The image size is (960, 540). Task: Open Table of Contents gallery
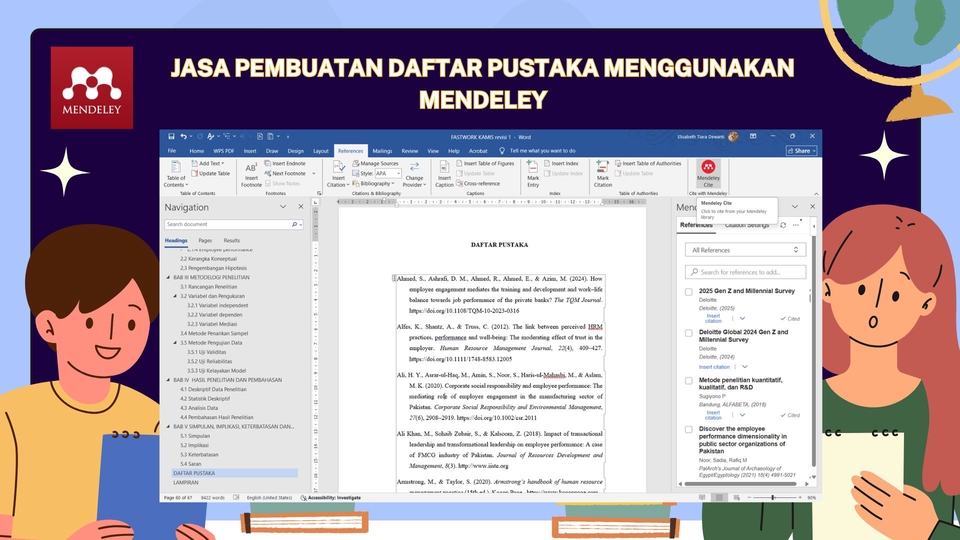176,174
